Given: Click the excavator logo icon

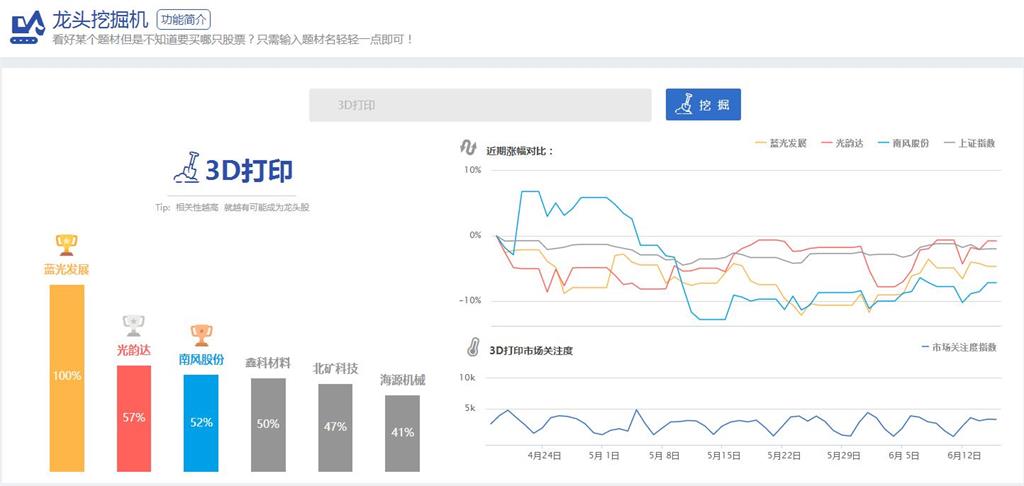Looking at the screenshot, I should [28, 28].
